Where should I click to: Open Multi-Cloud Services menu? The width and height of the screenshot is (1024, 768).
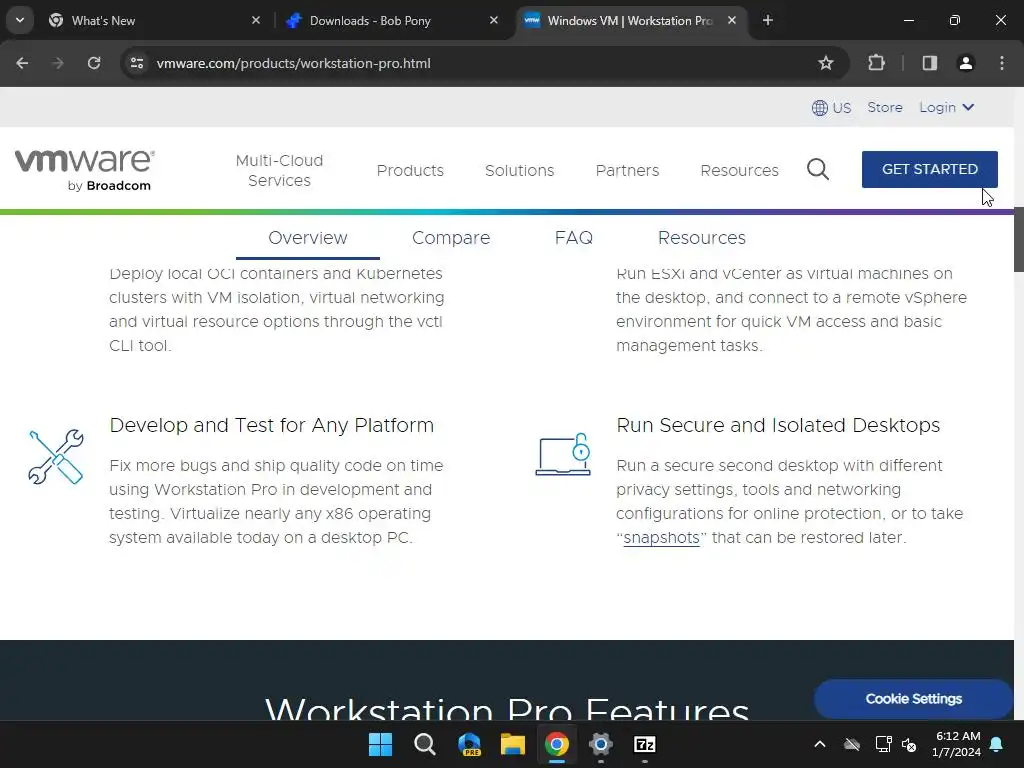click(x=280, y=170)
